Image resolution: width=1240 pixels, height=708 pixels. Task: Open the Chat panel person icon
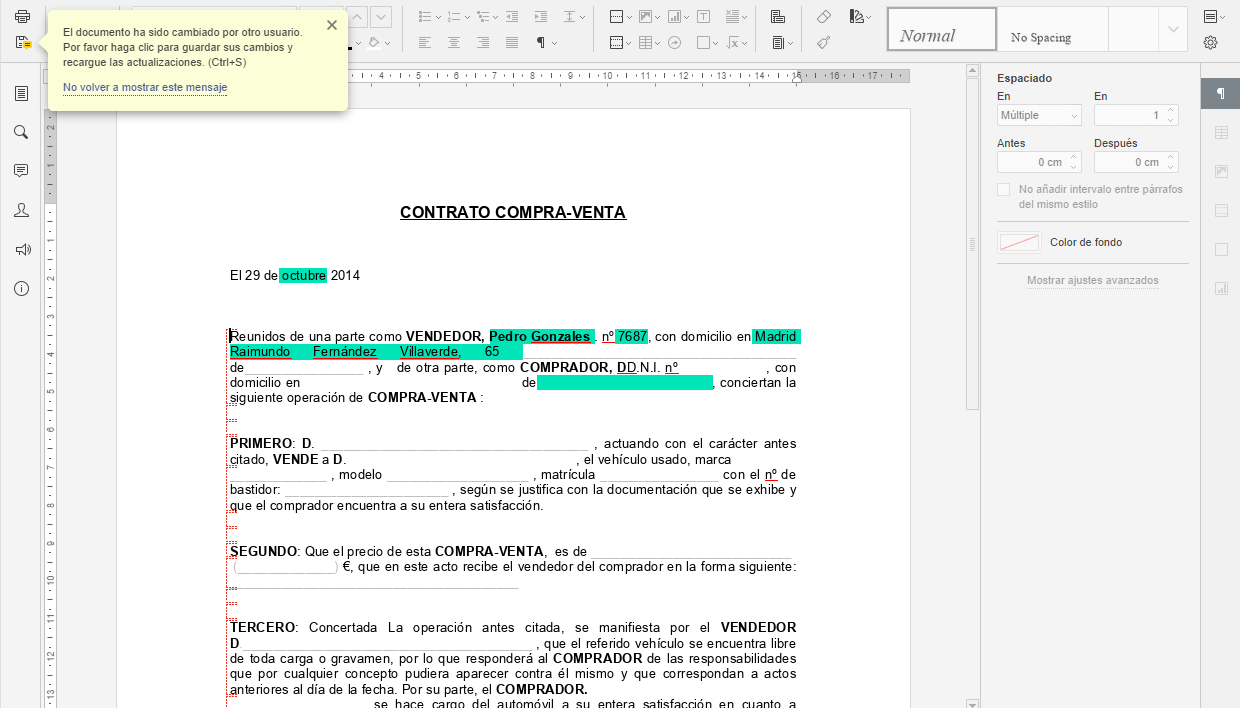(x=21, y=210)
